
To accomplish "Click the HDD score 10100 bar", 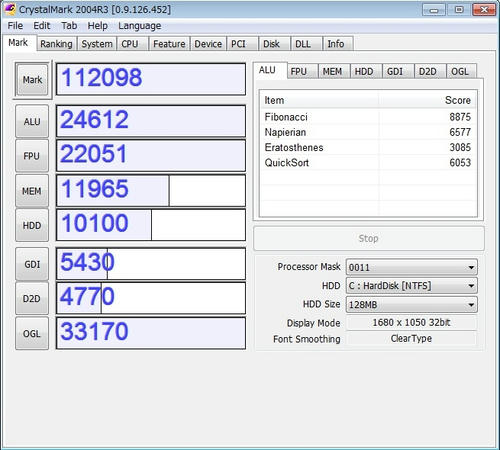I will (x=151, y=225).
